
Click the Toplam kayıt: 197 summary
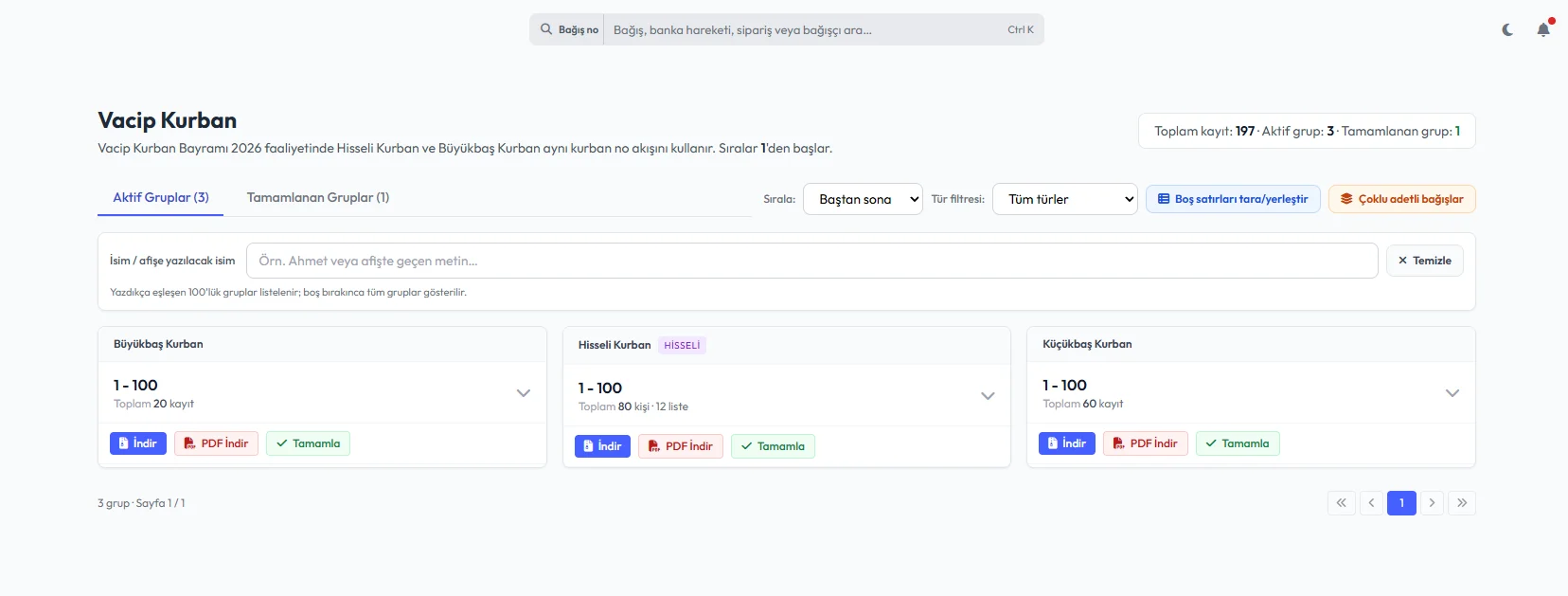point(1204,132)
